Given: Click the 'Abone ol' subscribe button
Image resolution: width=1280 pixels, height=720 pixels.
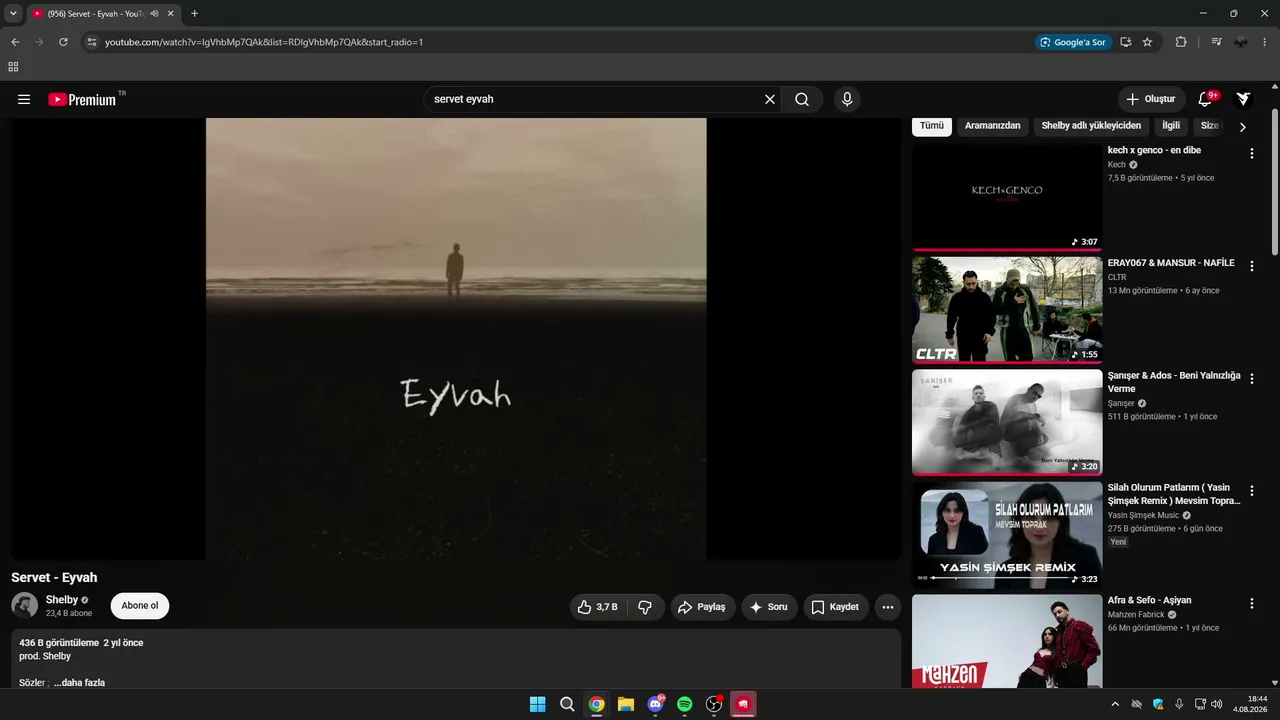Looking at the screenshot, I should [140, 606].
